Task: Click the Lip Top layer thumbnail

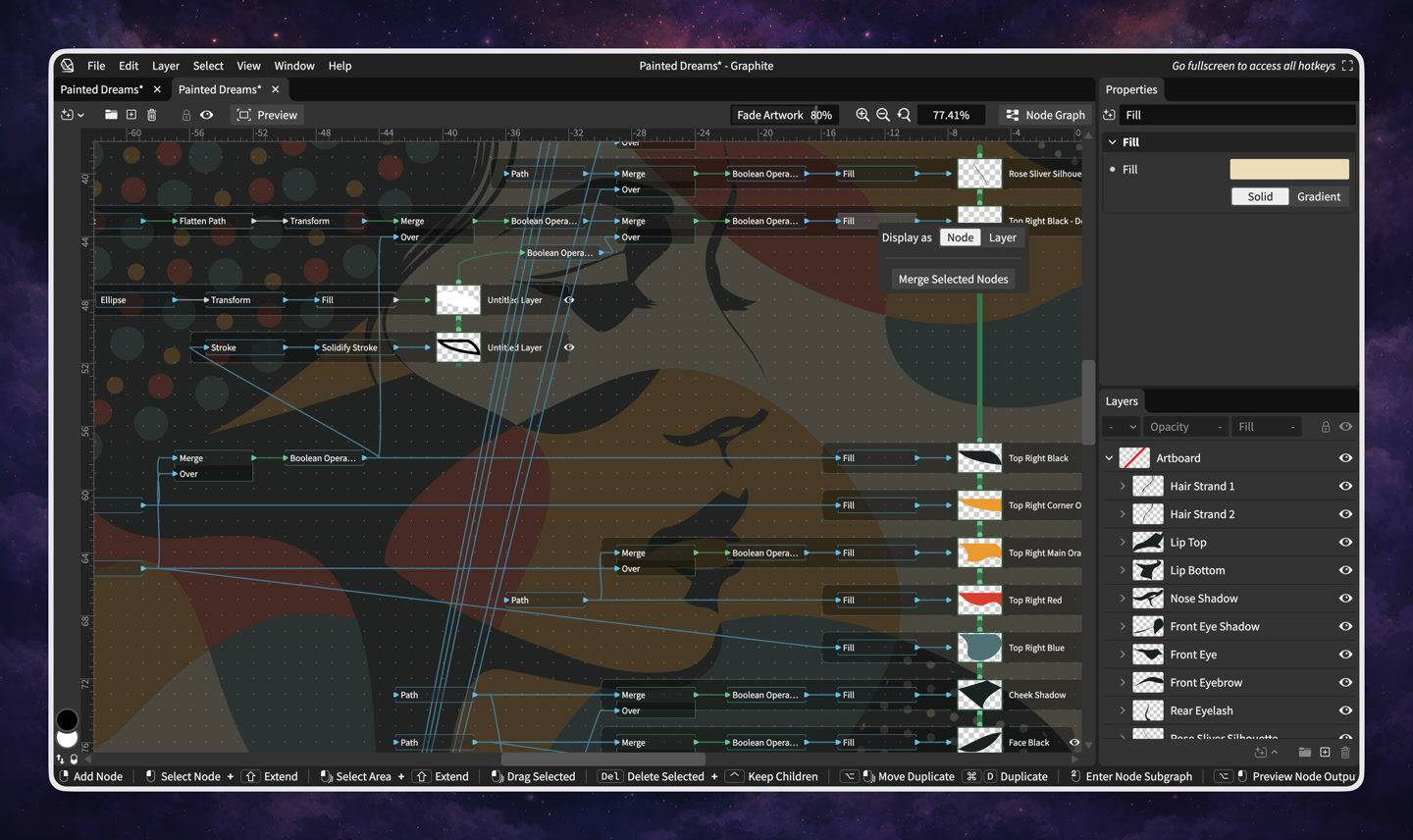Action: point(1148,542)
